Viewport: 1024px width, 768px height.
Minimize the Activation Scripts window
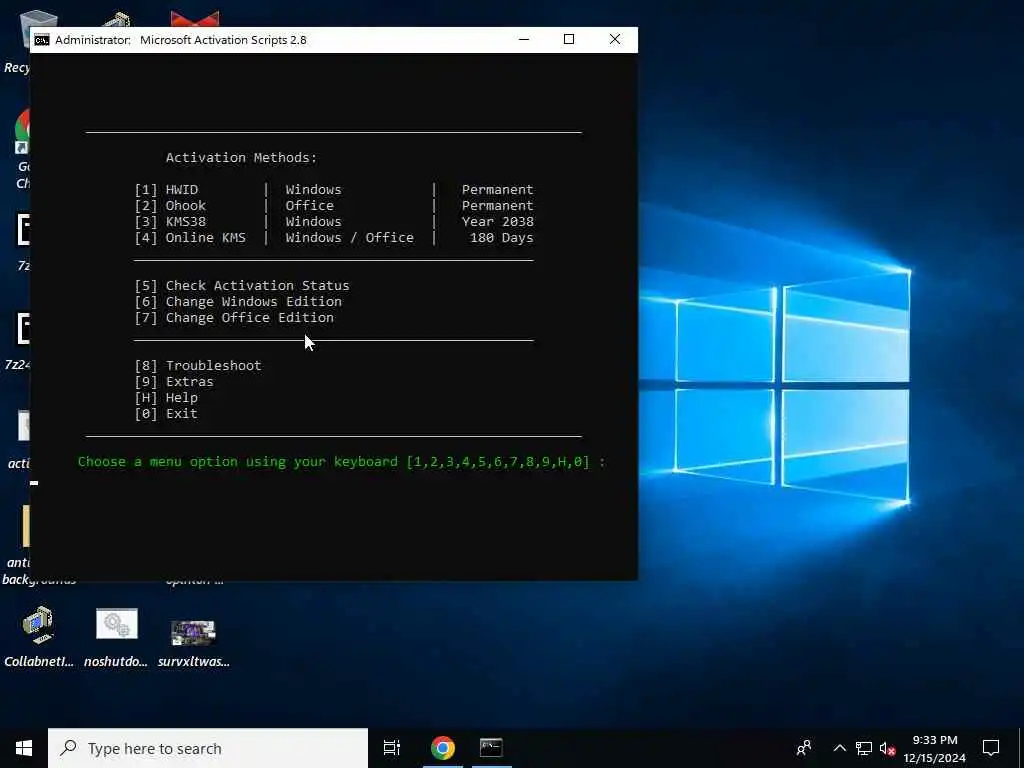[x=524, y=39]
